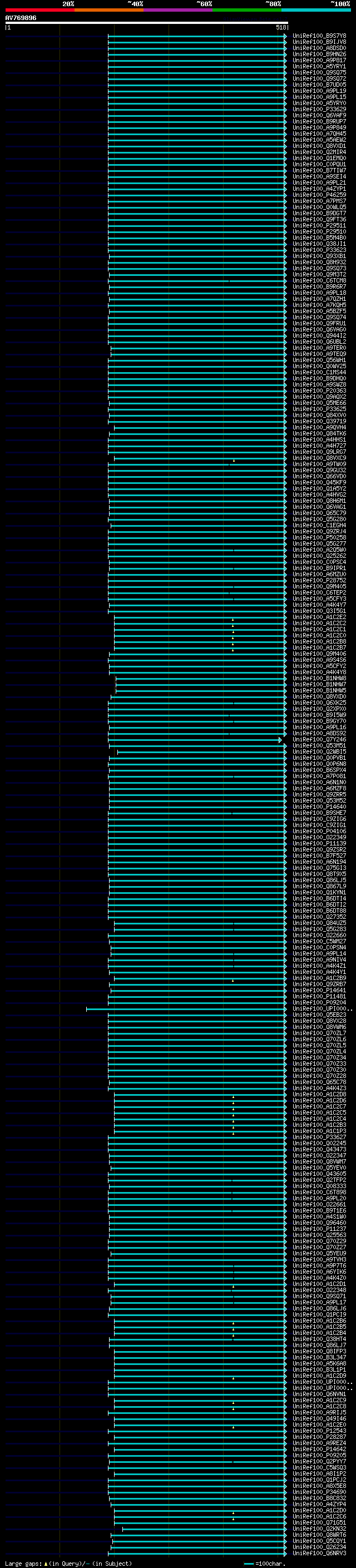This screenshot has width=356, height=1568.
Task: Select the query name AV769896
Action: 21,18
